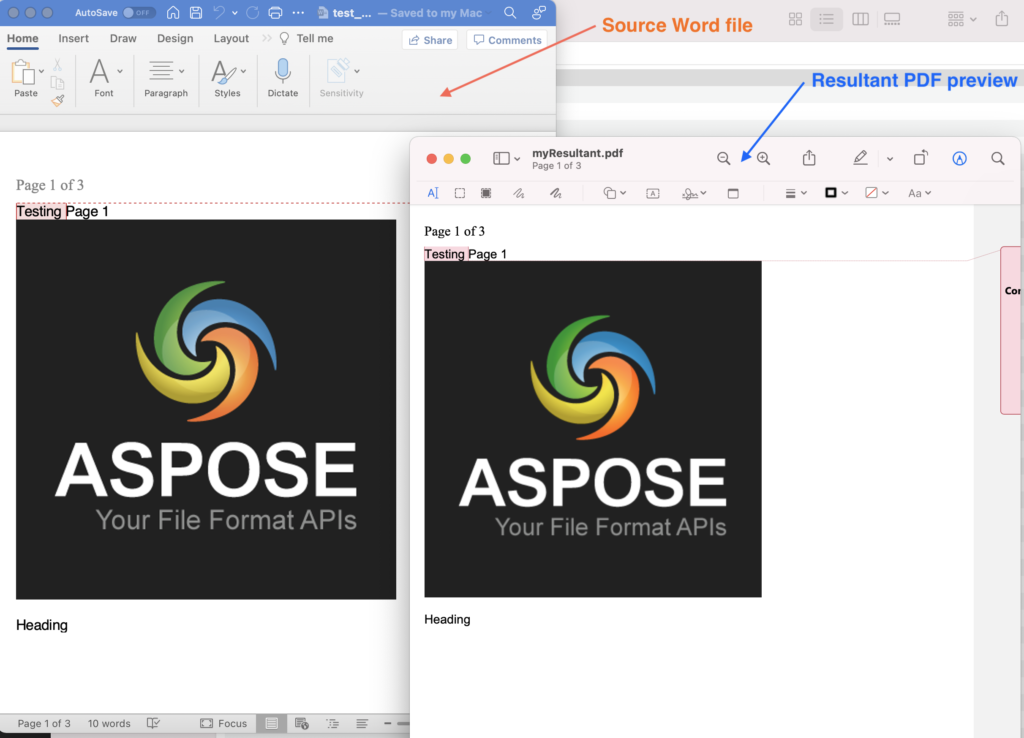Select Print Layout view in Word status bar
Screen dimensions: 1024x738
272,723
